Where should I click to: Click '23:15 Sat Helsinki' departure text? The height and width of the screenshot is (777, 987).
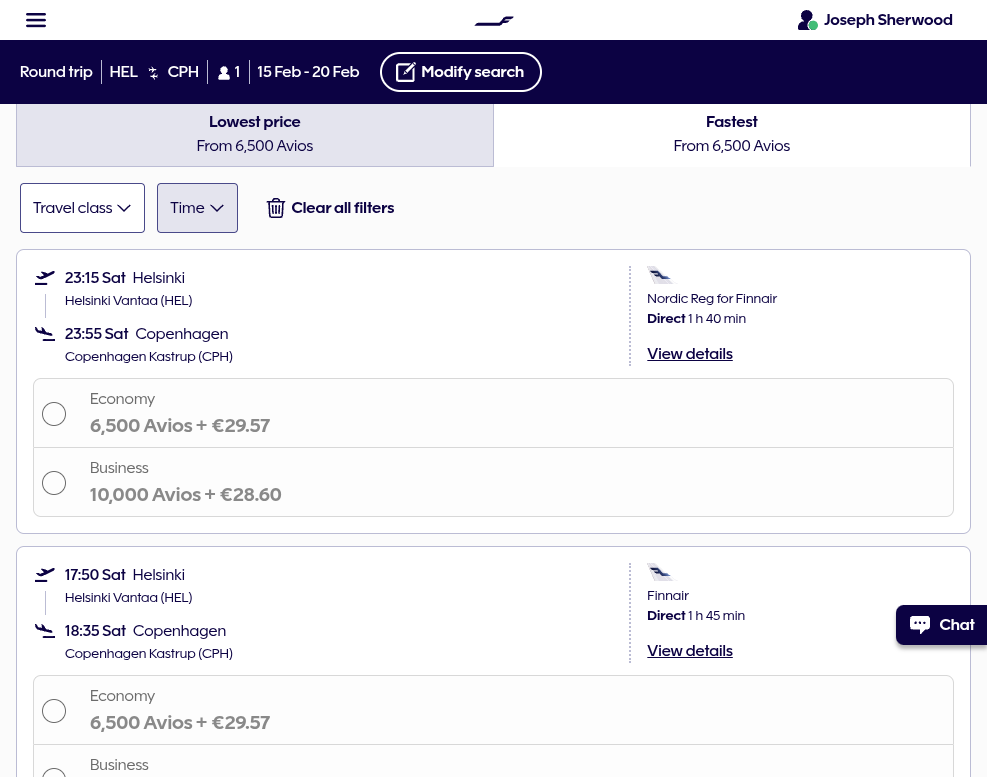[x=125, y=278]
